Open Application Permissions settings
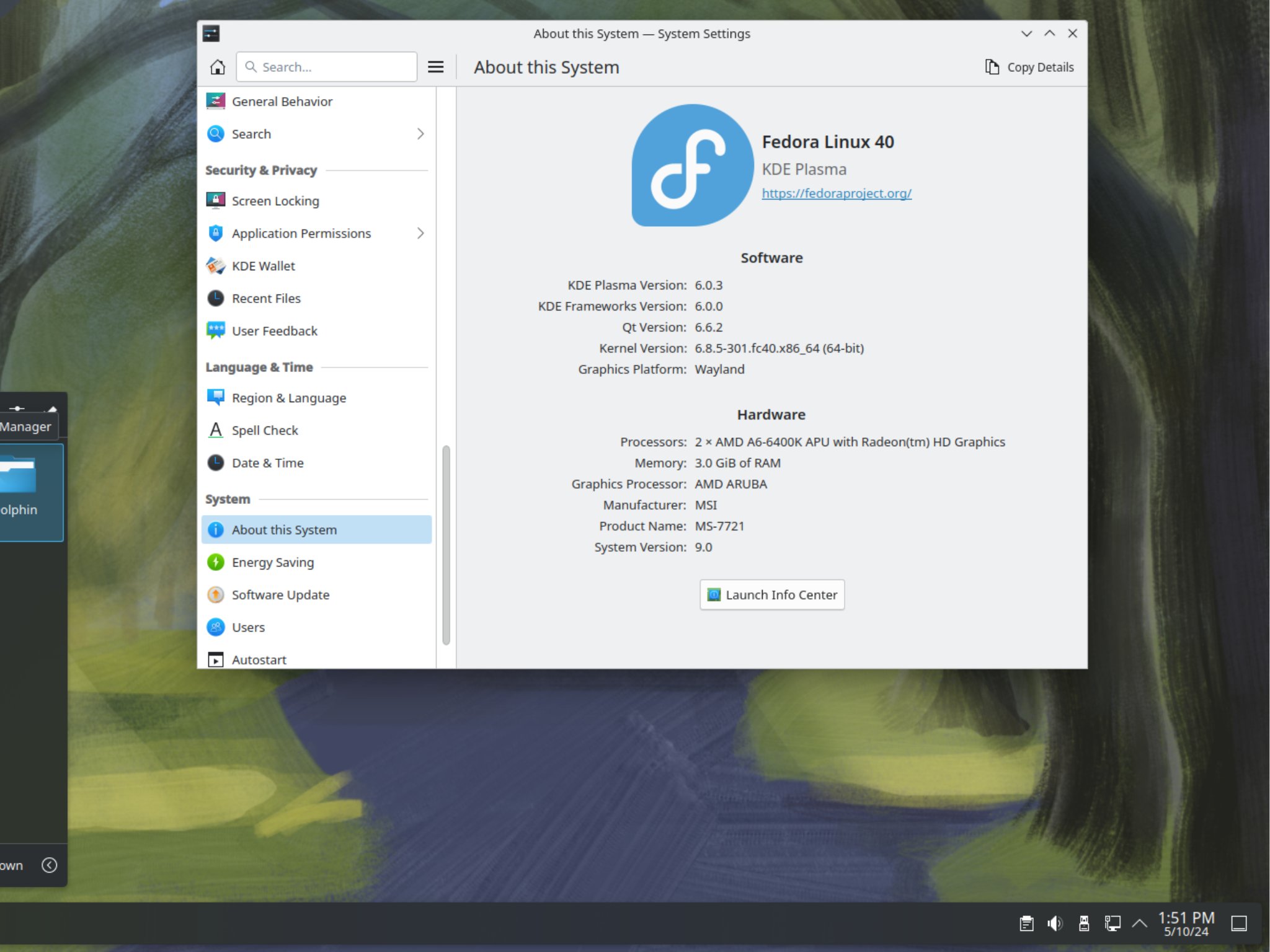The height and width of the screenshot is (952, 1270). (x=317, y=233)
